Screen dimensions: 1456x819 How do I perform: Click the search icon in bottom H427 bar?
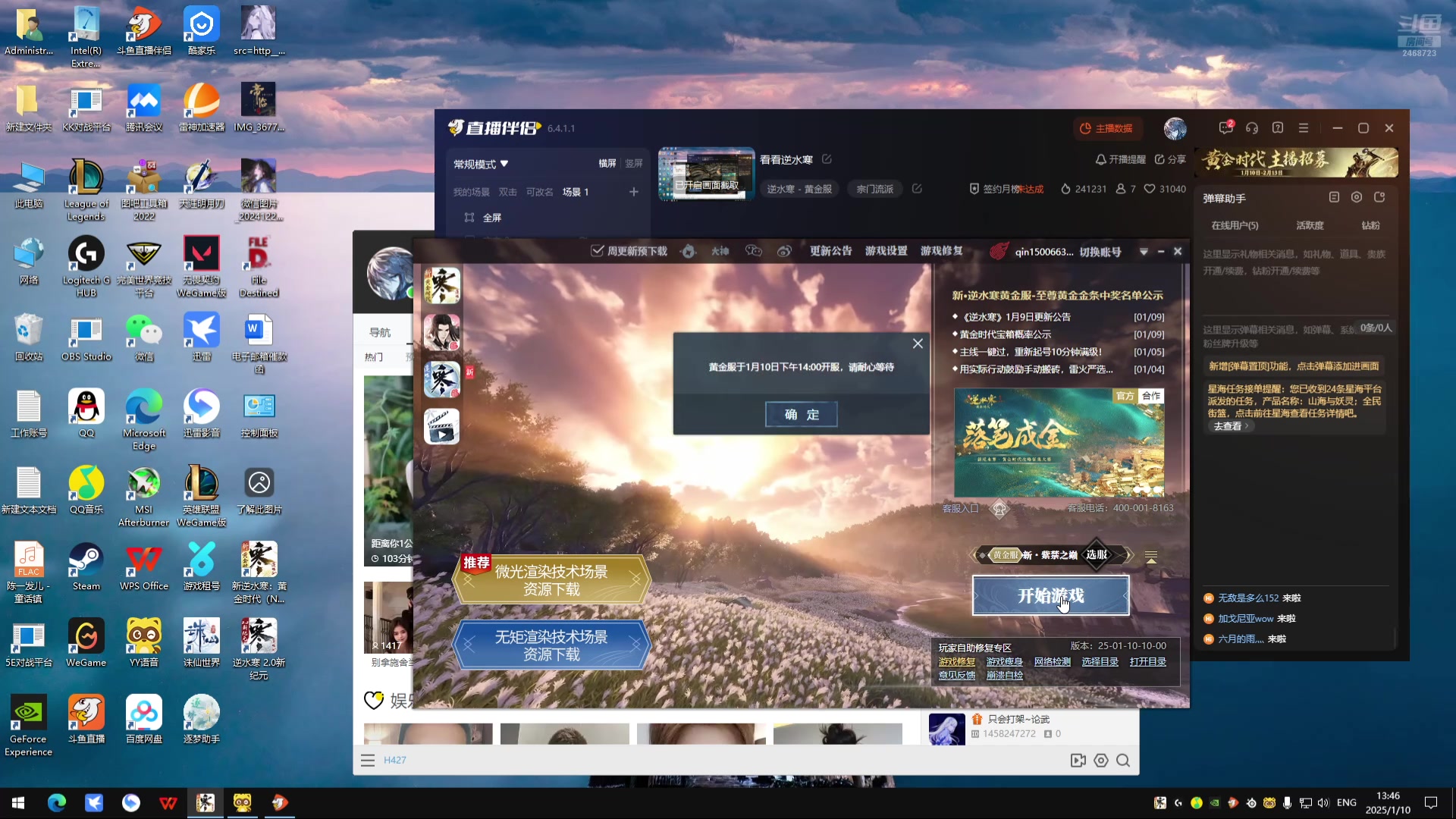[x=1123, y=761]
